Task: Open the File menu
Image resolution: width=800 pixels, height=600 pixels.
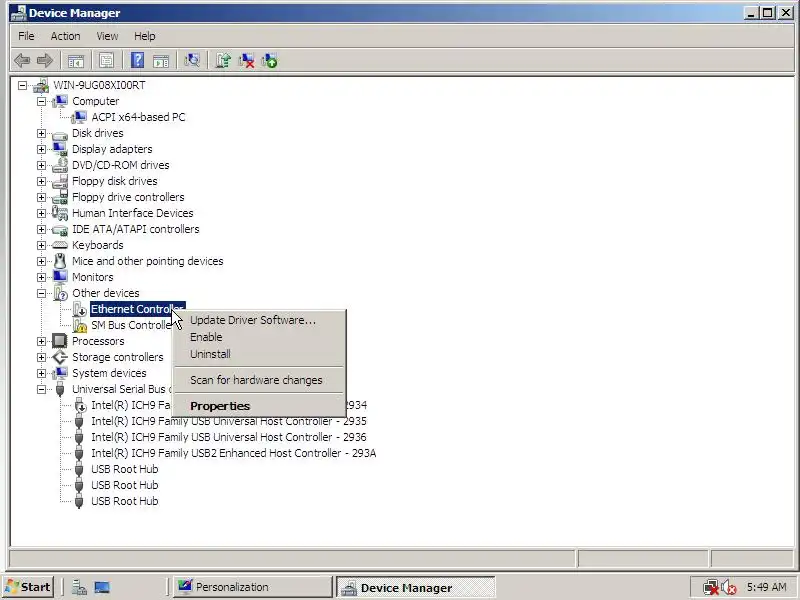Action: click(x=26, y=36)
